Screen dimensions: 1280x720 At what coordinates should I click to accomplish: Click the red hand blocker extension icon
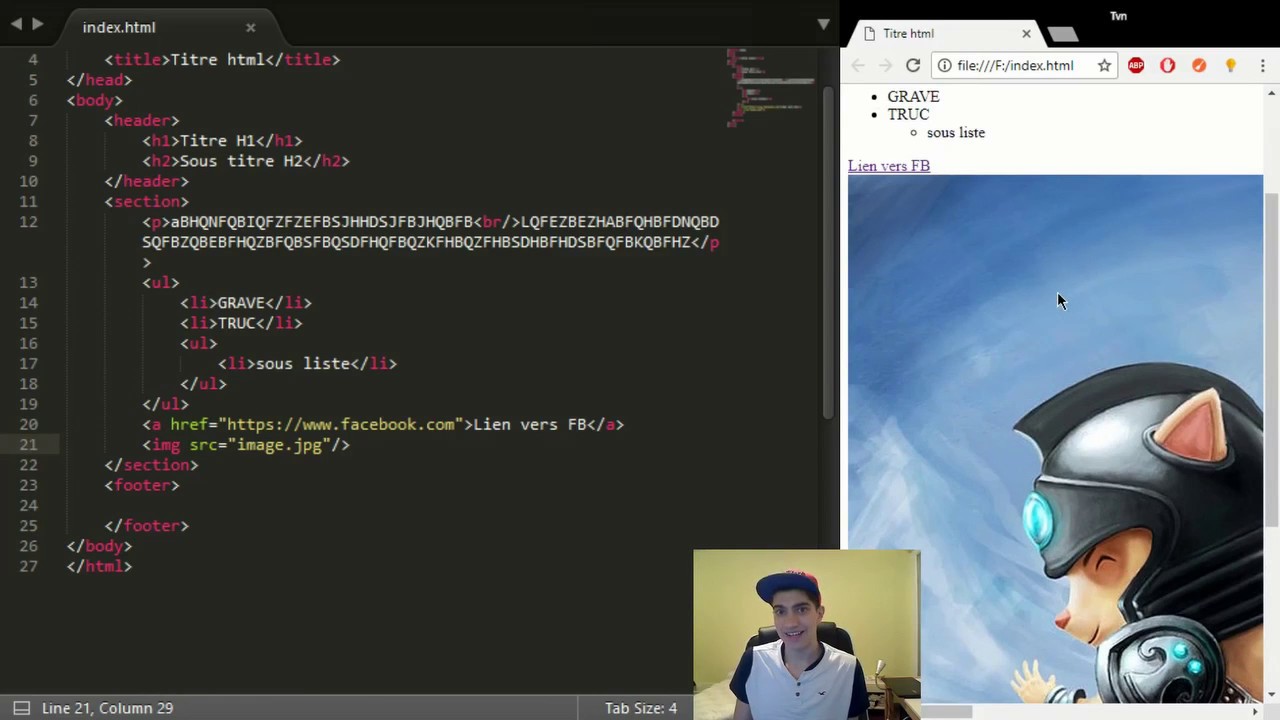coord(1167,65)
